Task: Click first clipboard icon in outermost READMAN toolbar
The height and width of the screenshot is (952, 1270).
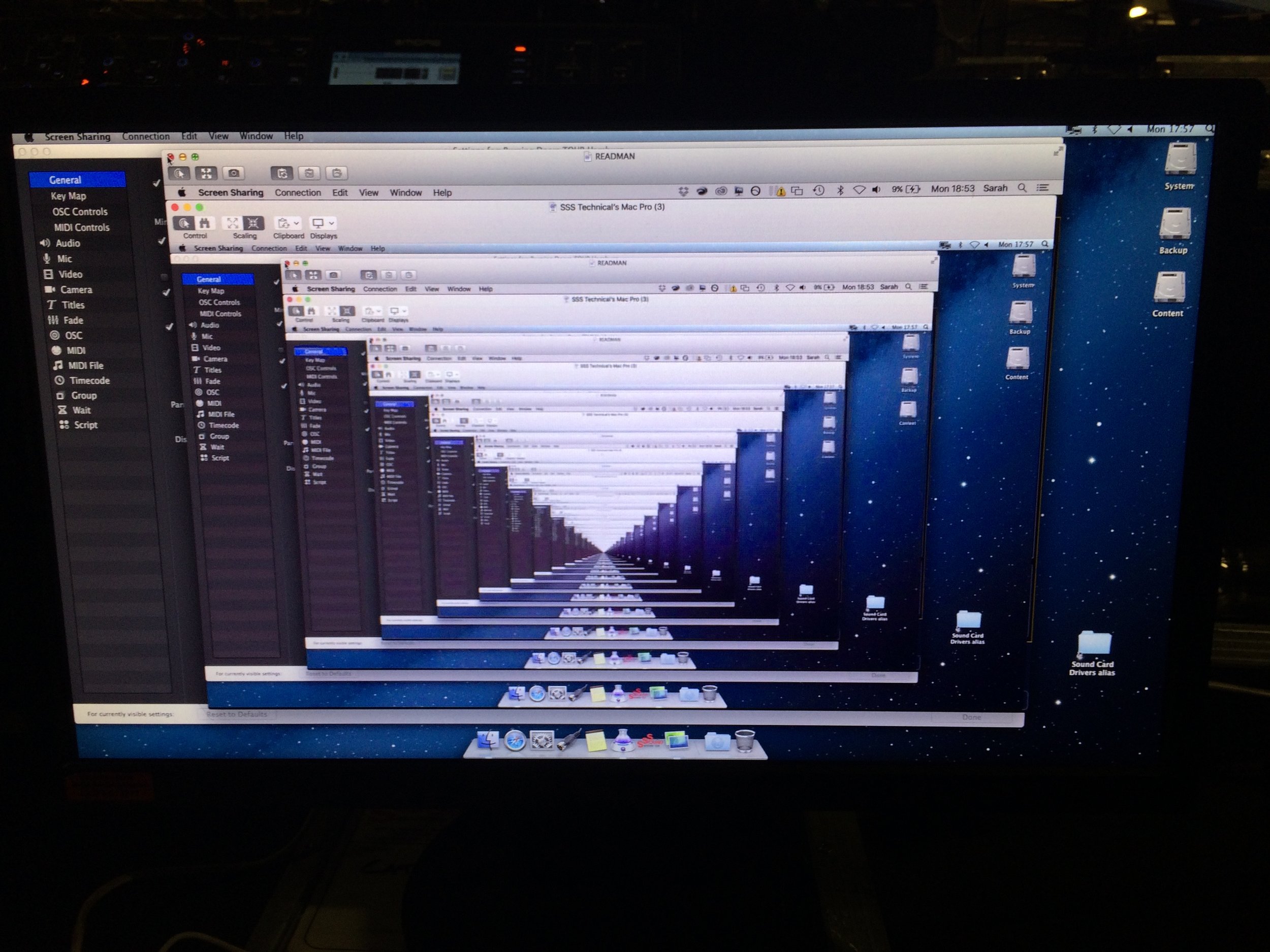Action: [x=282, y=173]
